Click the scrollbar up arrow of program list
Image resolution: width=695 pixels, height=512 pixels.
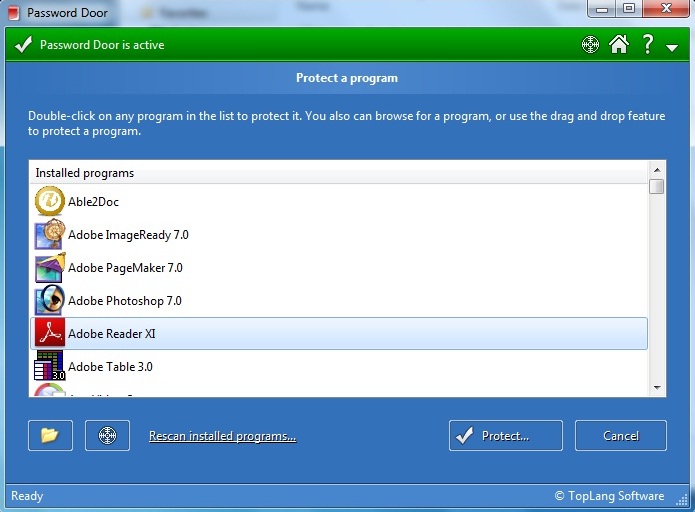click(x=657, y=170)
